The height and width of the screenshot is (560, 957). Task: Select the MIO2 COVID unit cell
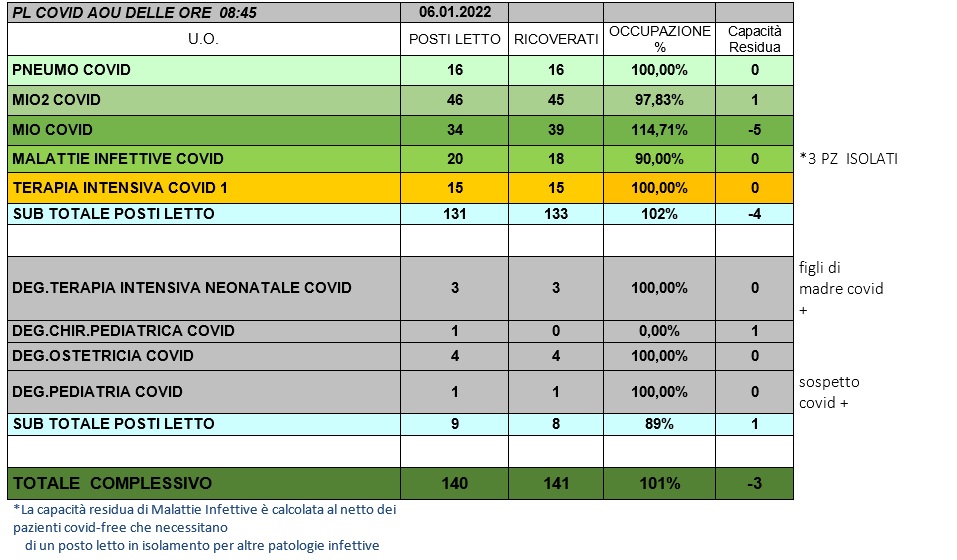56,100
